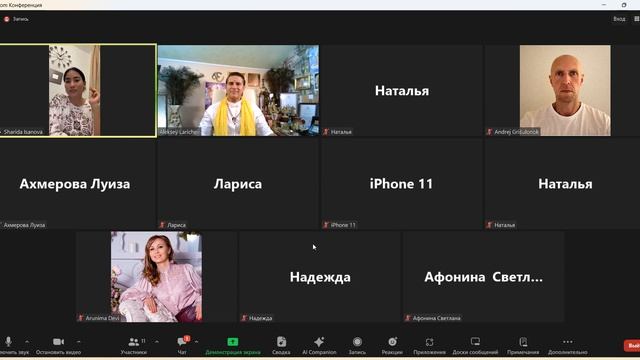This screenshot has width=640, height=360.
Task: Open Реакции reactions menu
Action: pyautogui.click(x=392, y=345)
